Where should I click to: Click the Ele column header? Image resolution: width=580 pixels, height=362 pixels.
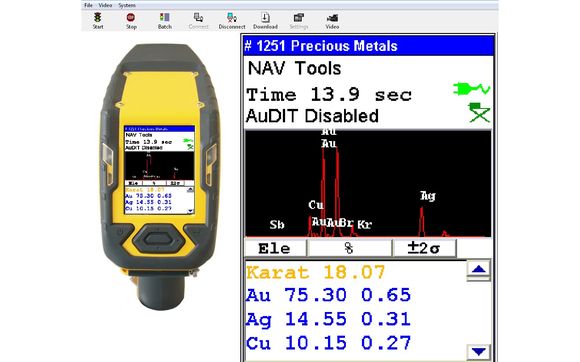pyautogui.click(x=275, y=248)
